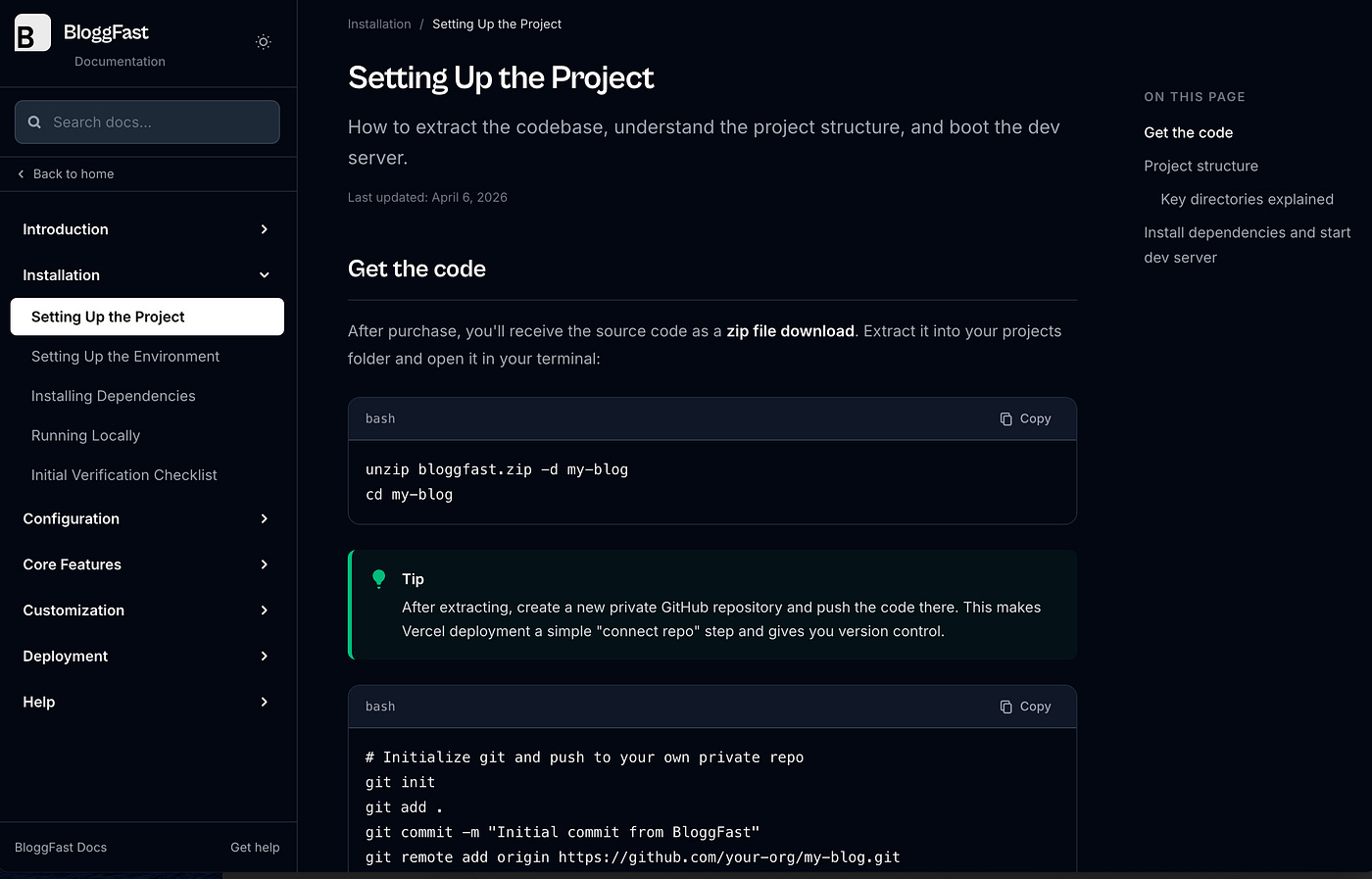
Task: Click the Installation breadcrumb link
Action: tap(379, 24)
